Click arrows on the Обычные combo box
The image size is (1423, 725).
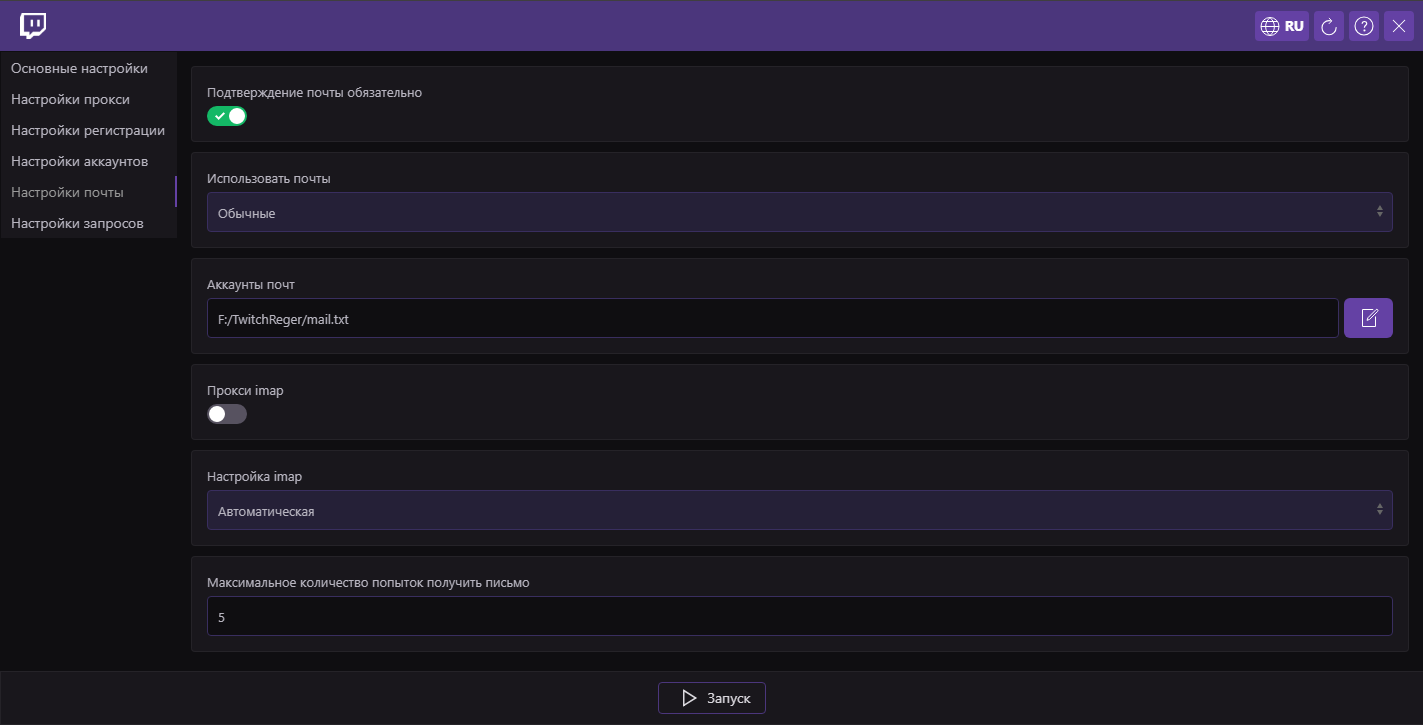(1379, 212)
